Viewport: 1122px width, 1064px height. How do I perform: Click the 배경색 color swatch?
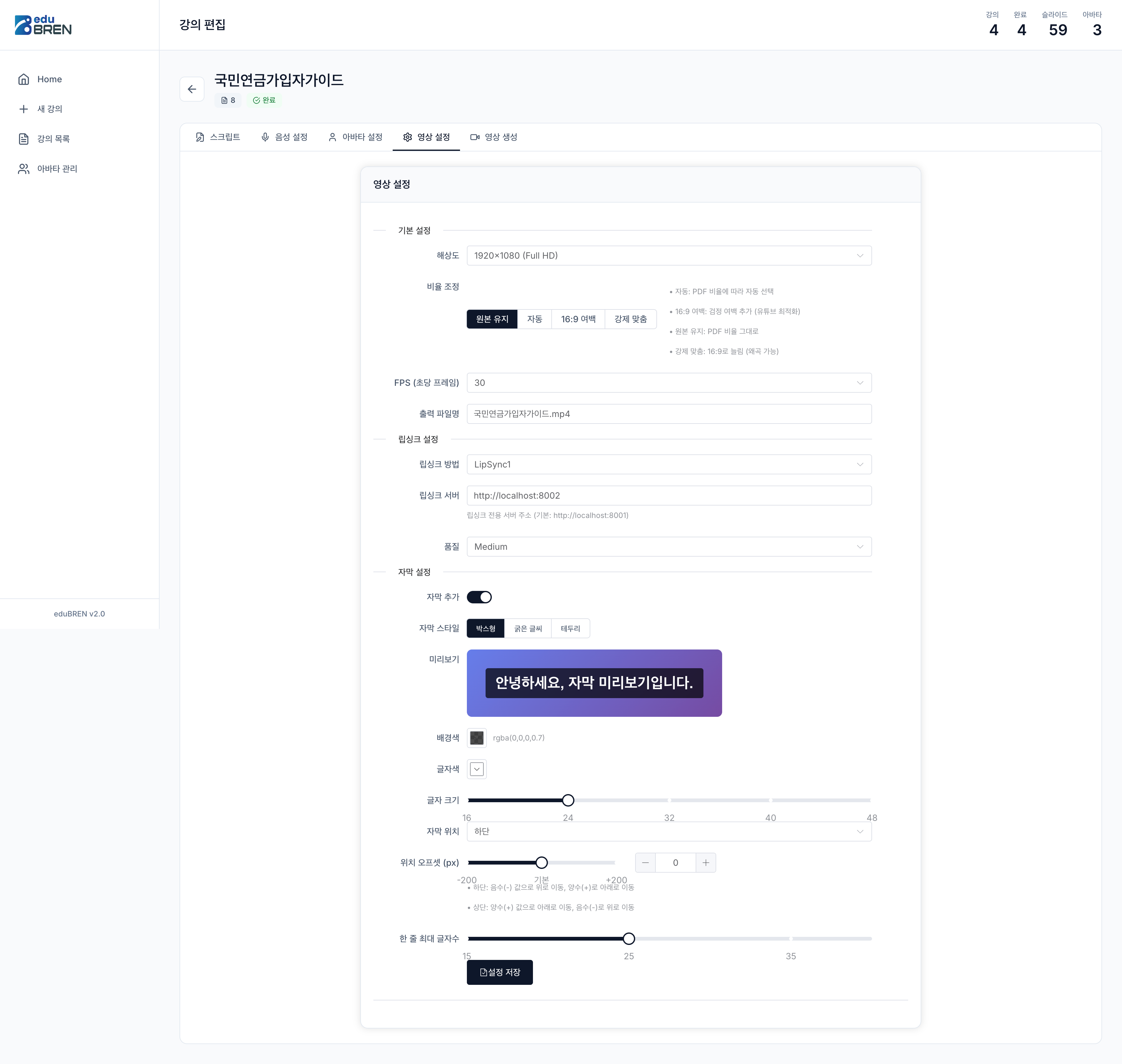(x=477, y=738)
